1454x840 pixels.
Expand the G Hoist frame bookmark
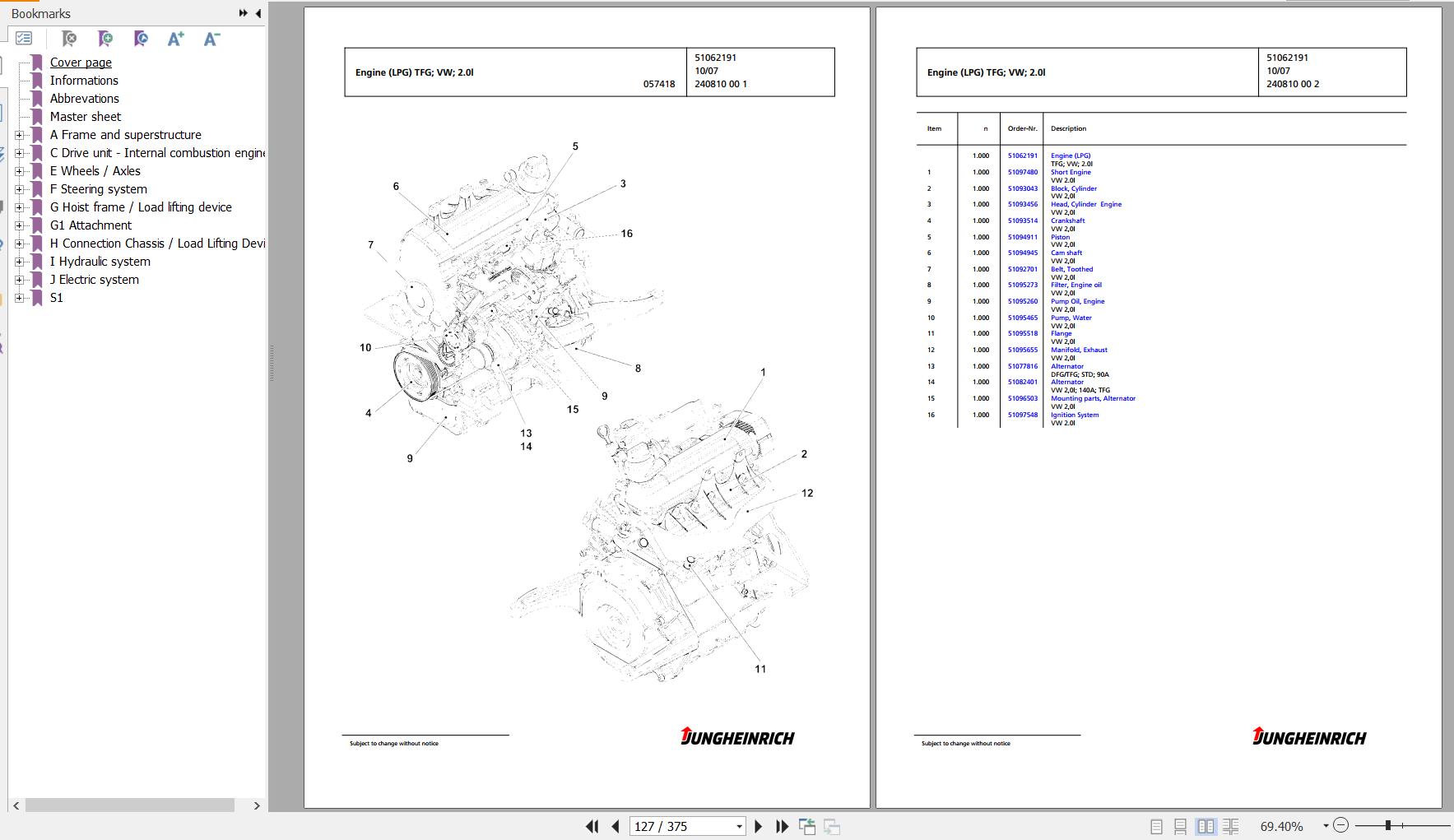point(19,207)
